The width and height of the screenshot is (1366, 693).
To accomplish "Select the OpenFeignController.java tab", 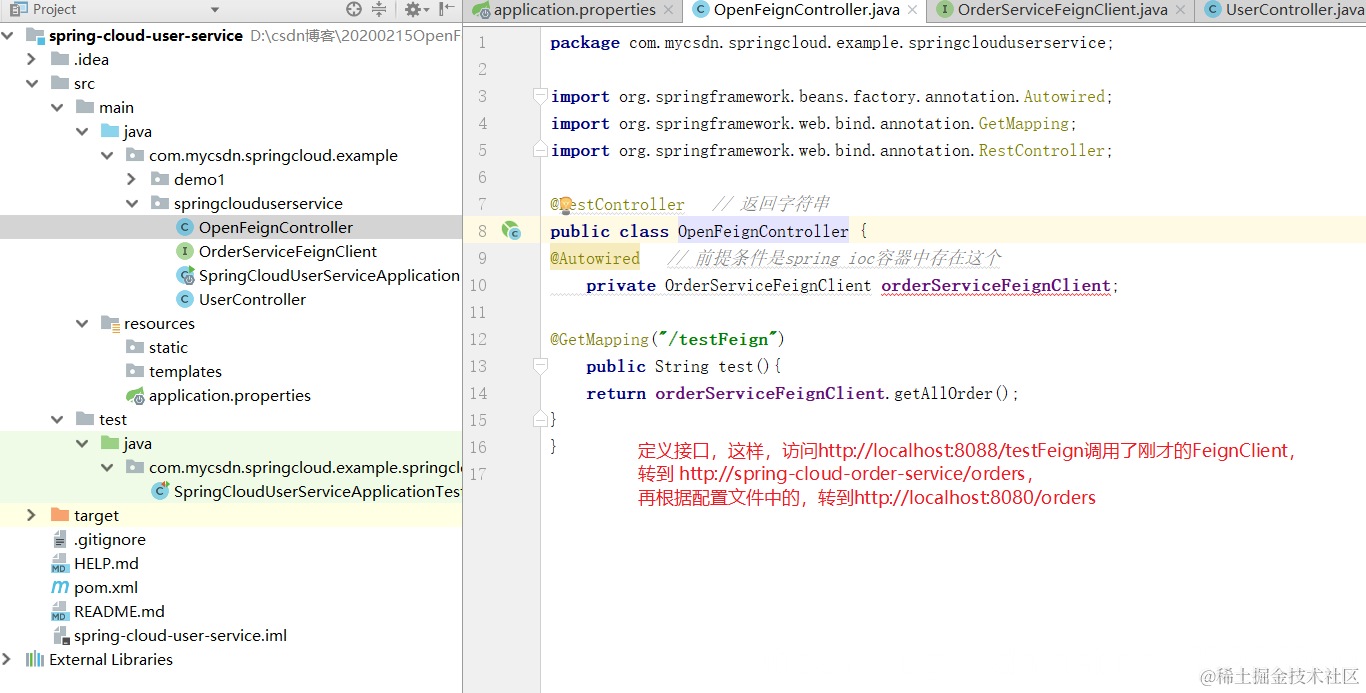I will (x=807, y=10).
